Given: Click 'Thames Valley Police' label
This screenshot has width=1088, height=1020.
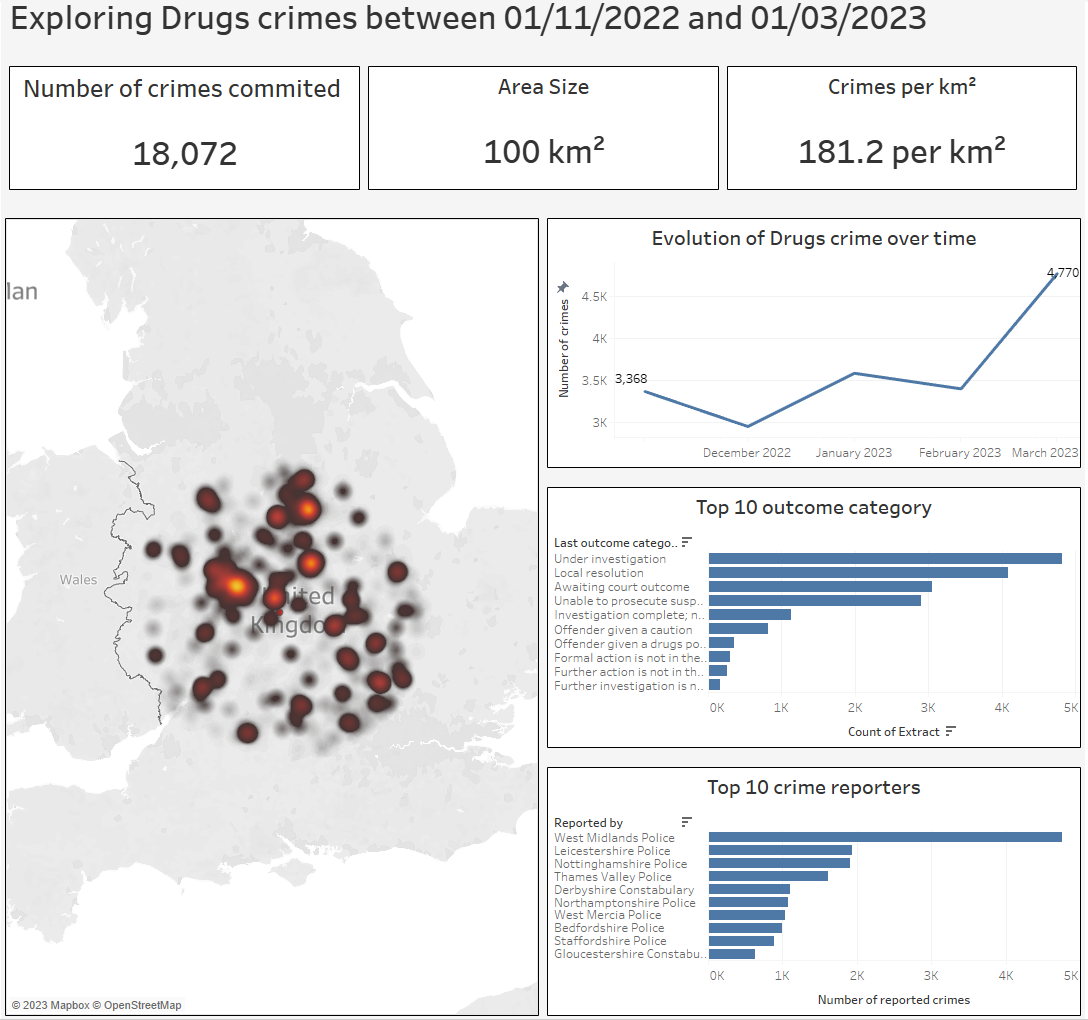Looking at the screenshot, I should 613,877.
